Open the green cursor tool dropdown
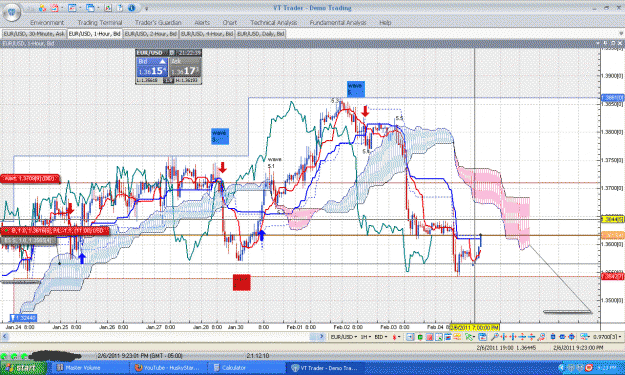Viewport: 625px width, 375px height. click(x=470, y=337)
